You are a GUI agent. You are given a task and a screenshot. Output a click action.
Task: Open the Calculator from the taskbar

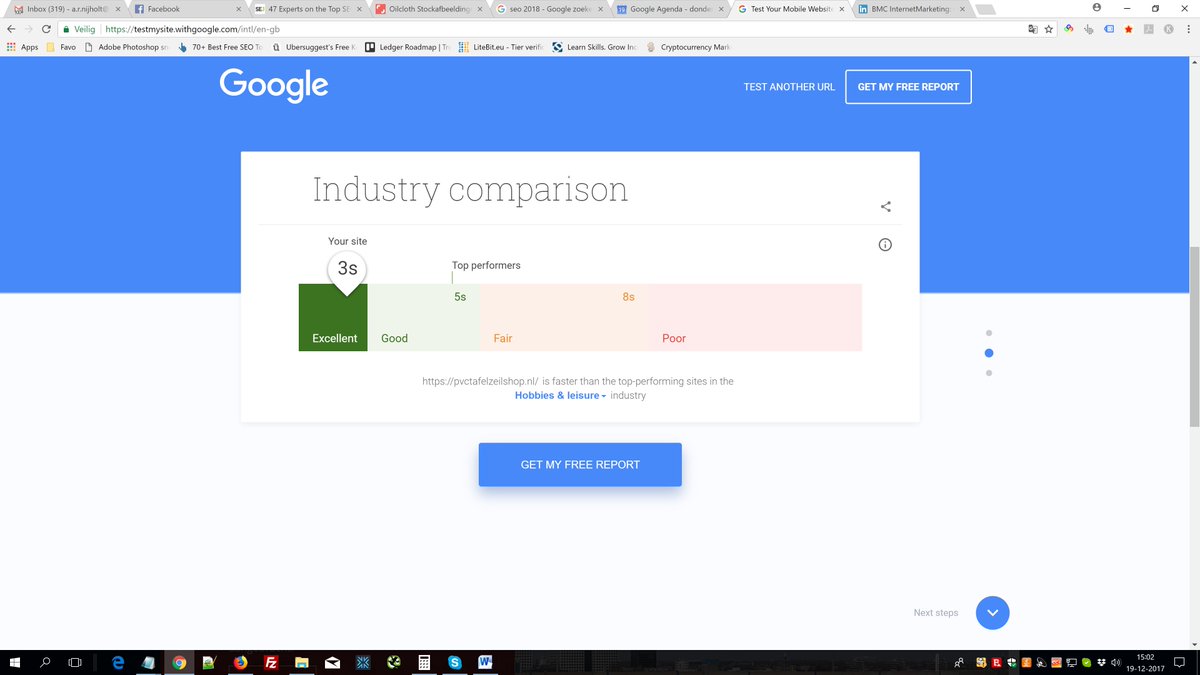[424, 662]
